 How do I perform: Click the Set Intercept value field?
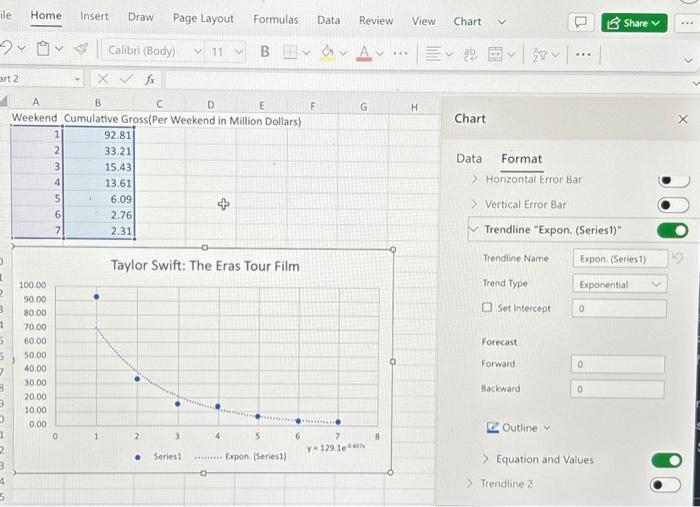coord(619,309)
